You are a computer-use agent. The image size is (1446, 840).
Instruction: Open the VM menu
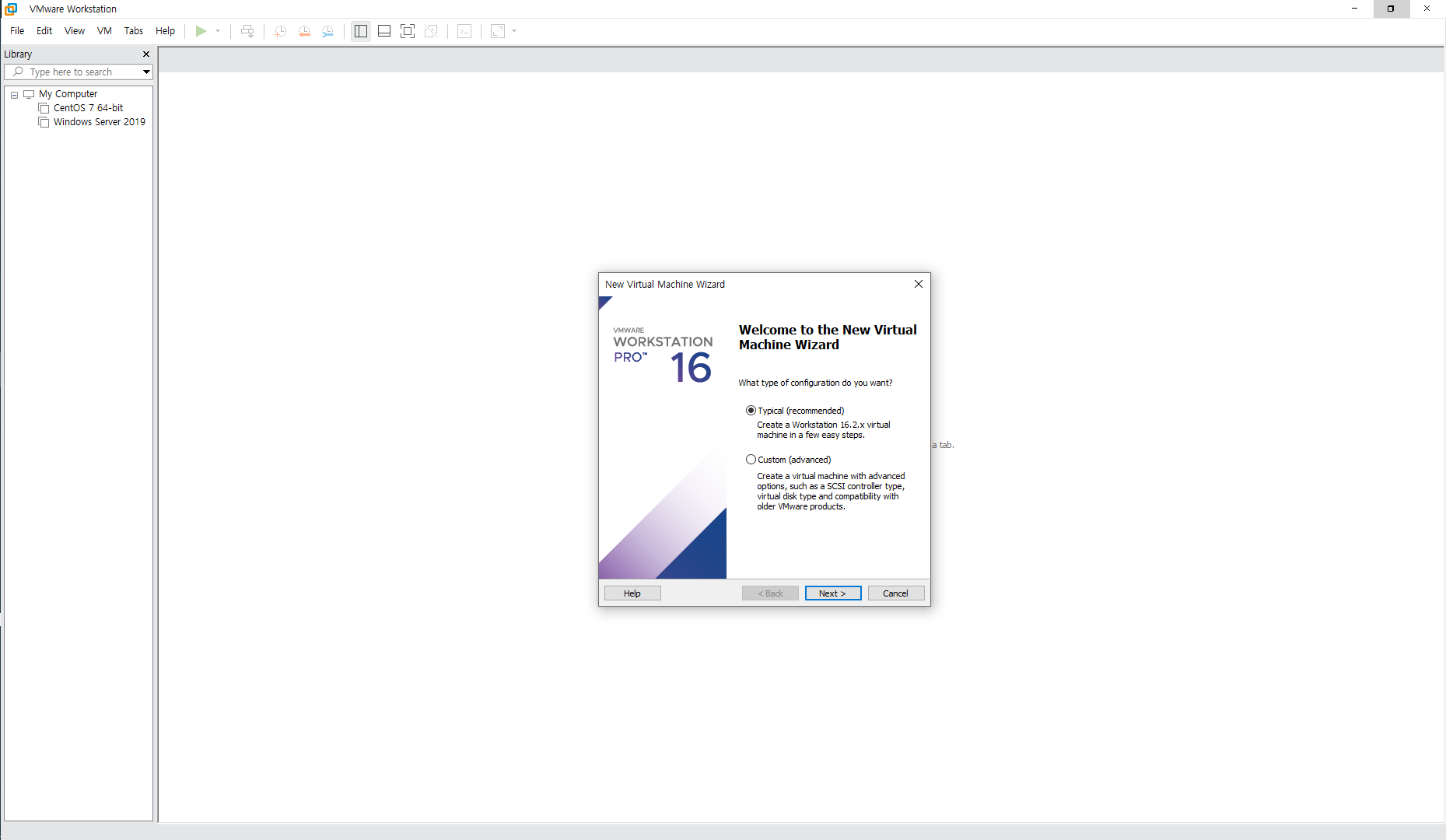point(104,31)
